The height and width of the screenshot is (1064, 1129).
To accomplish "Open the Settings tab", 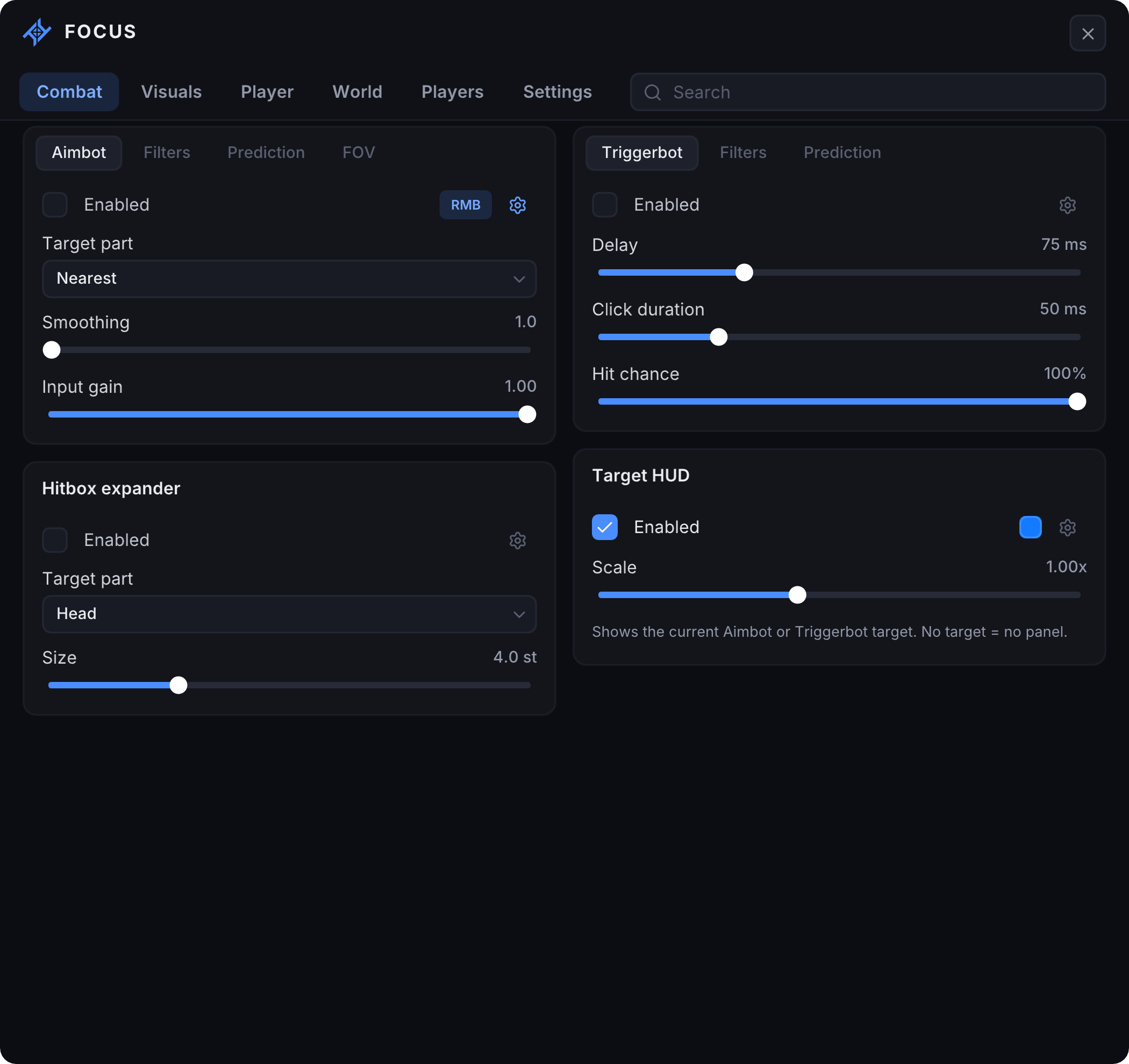I will [x=557, y=92].
